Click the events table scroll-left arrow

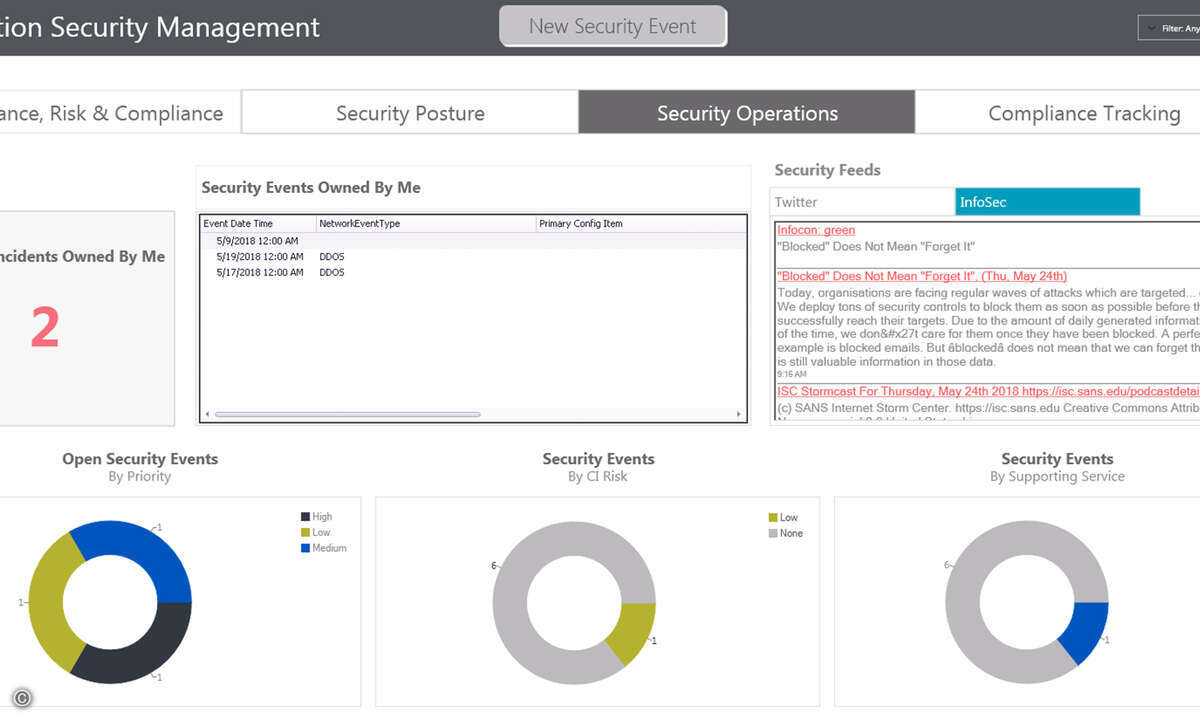click(x=207, y=414)
